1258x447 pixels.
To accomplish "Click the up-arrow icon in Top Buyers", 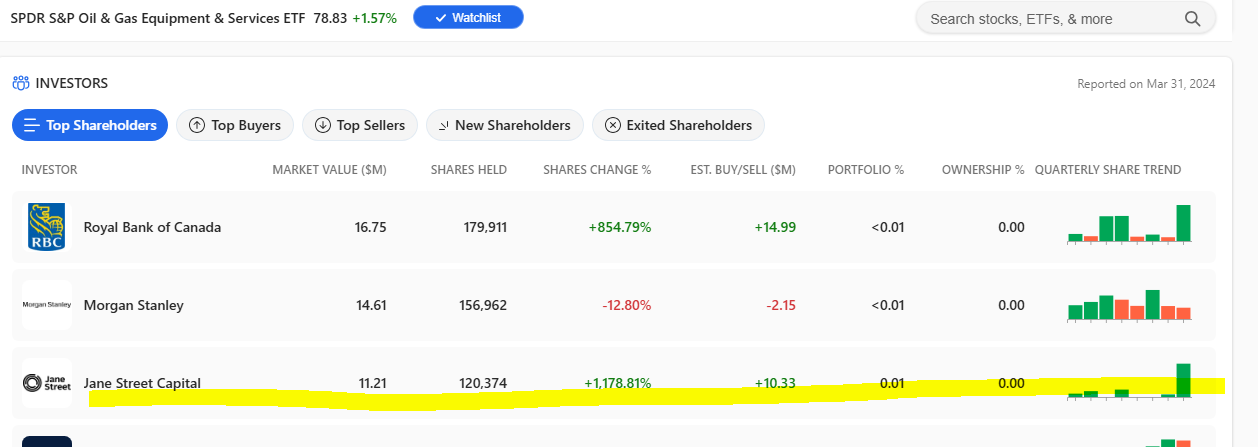I will [x=197, y=125].
